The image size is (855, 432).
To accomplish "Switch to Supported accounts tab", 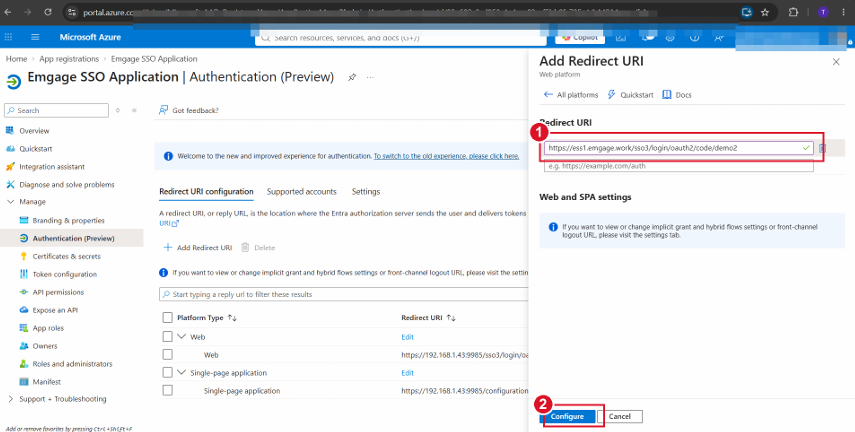I will click(x=302, y=192).
